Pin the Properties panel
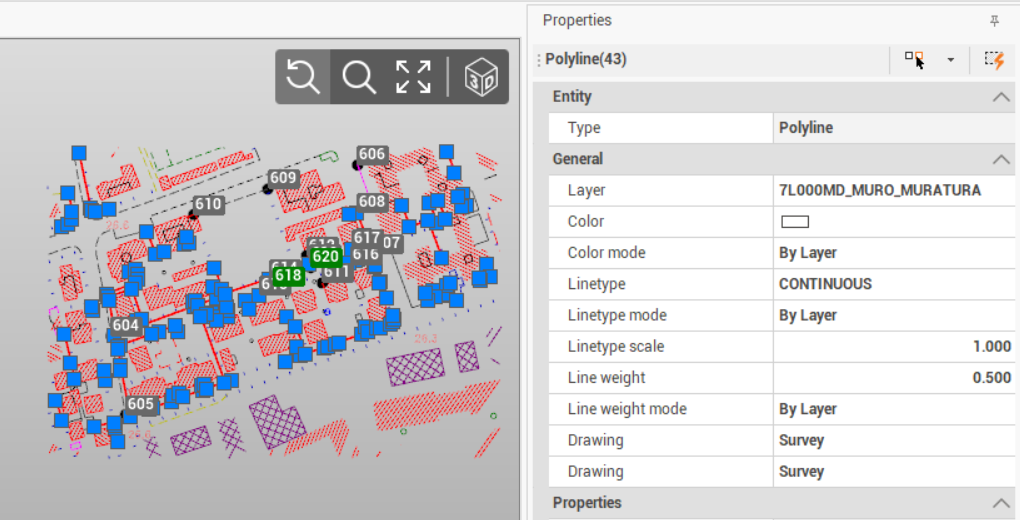 click(994, 21)
